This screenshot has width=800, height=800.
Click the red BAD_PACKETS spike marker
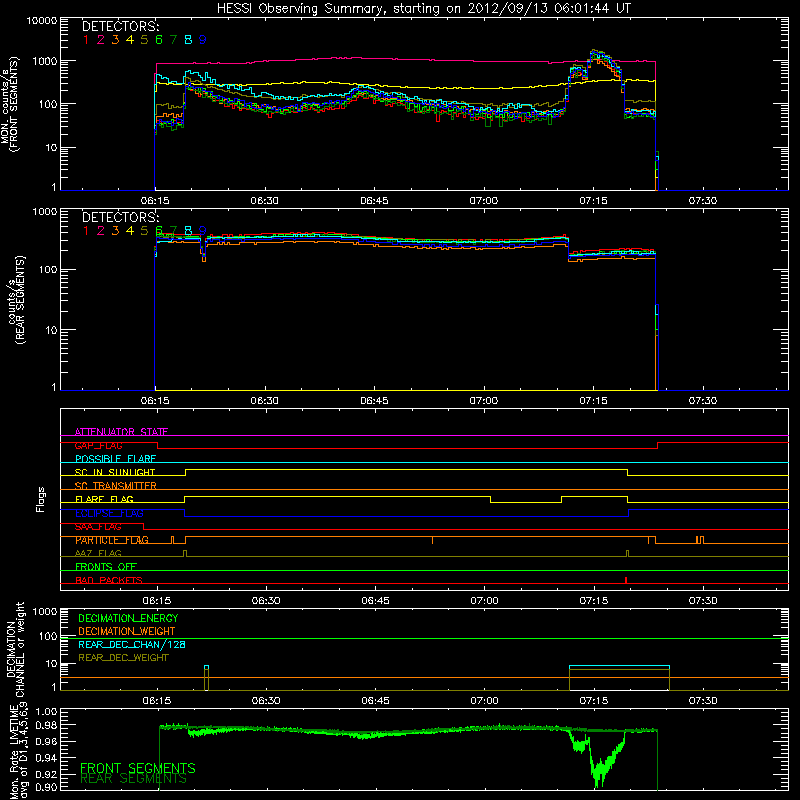click(x=626, y=580)
